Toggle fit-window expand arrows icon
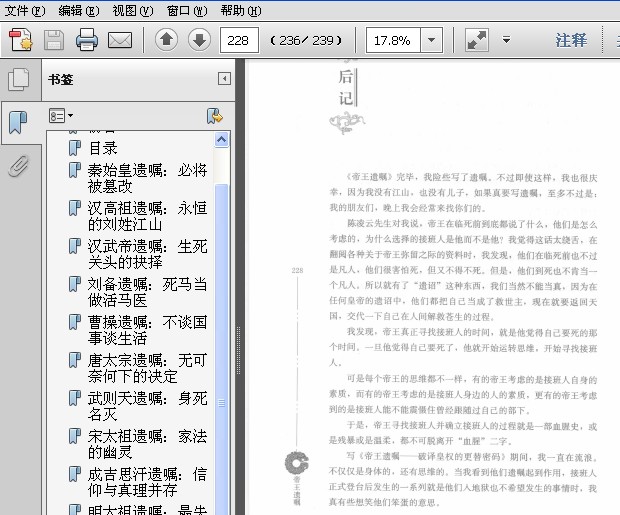 pyautogui.click(x=477, y=40)
